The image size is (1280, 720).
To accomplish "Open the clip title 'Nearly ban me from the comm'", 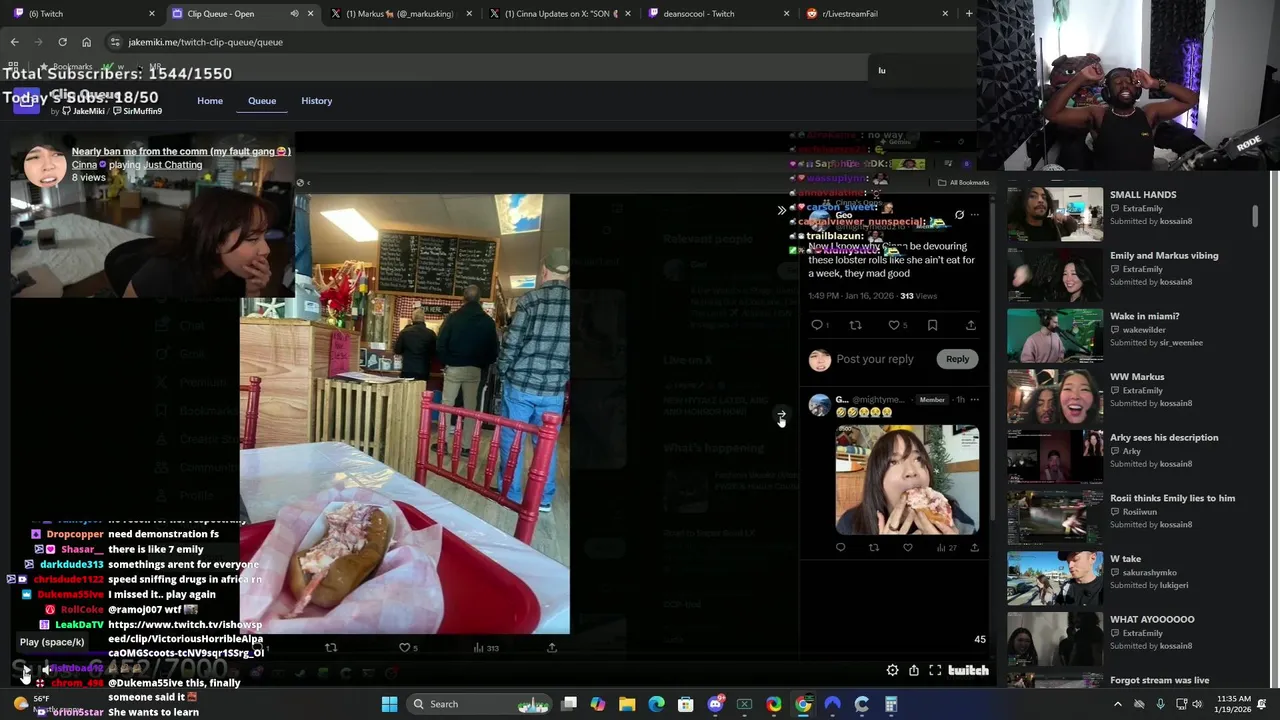I will [181, 152].
